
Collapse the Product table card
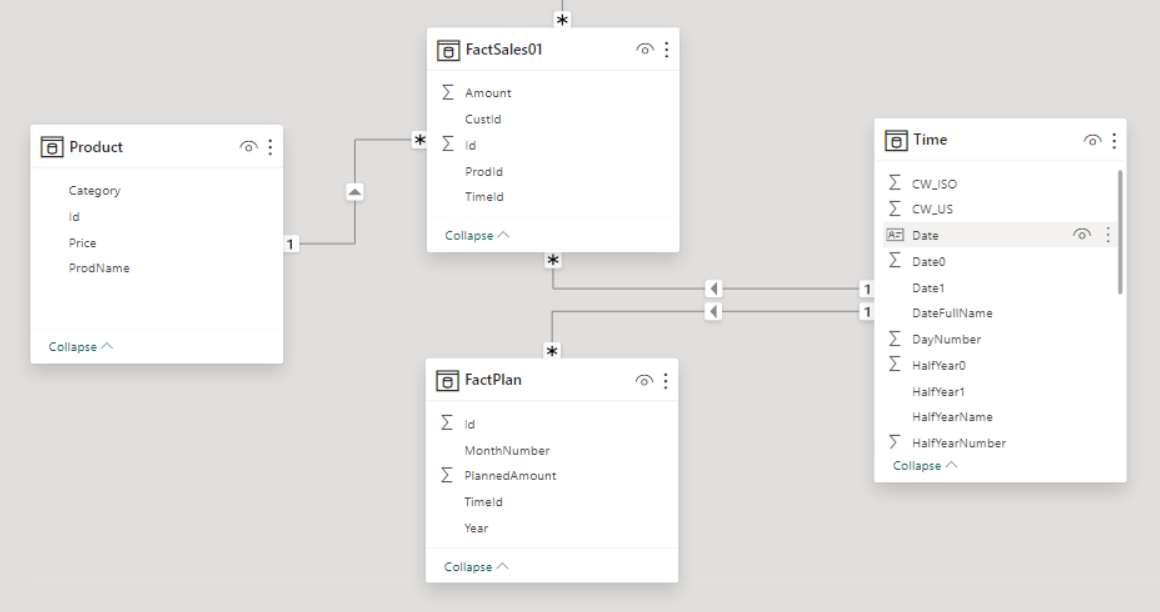pyautogui.click(x=80, y=347)
